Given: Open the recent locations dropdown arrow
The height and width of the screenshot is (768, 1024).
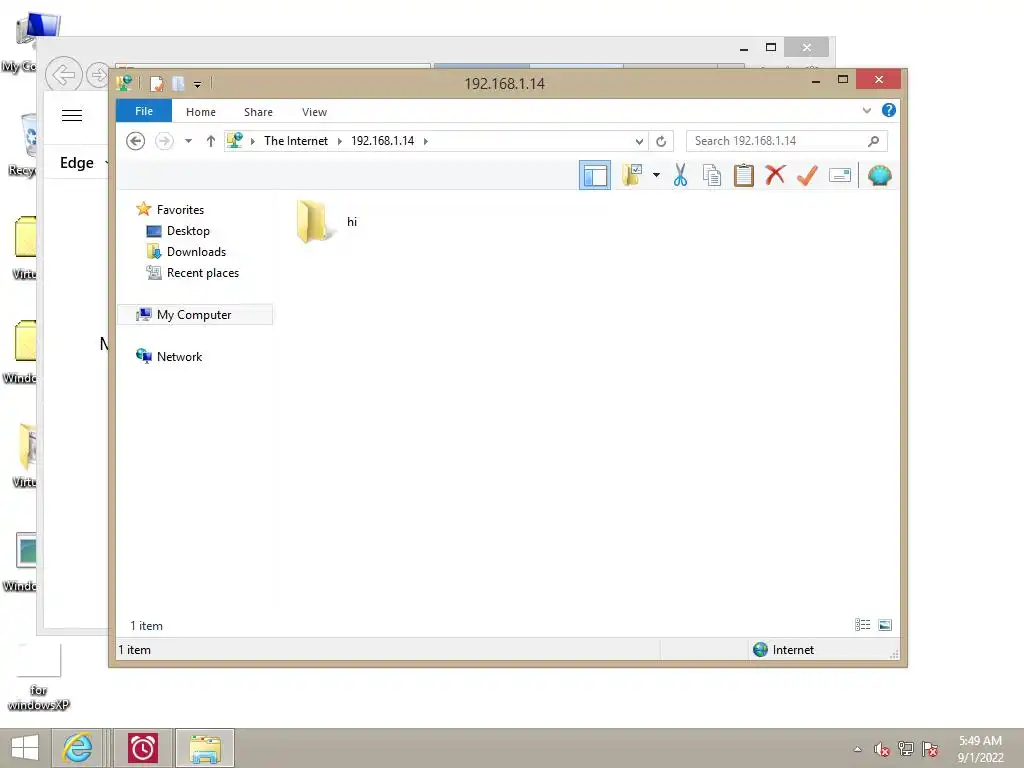Looking at the screenshot, I should (x=188, y=140).
